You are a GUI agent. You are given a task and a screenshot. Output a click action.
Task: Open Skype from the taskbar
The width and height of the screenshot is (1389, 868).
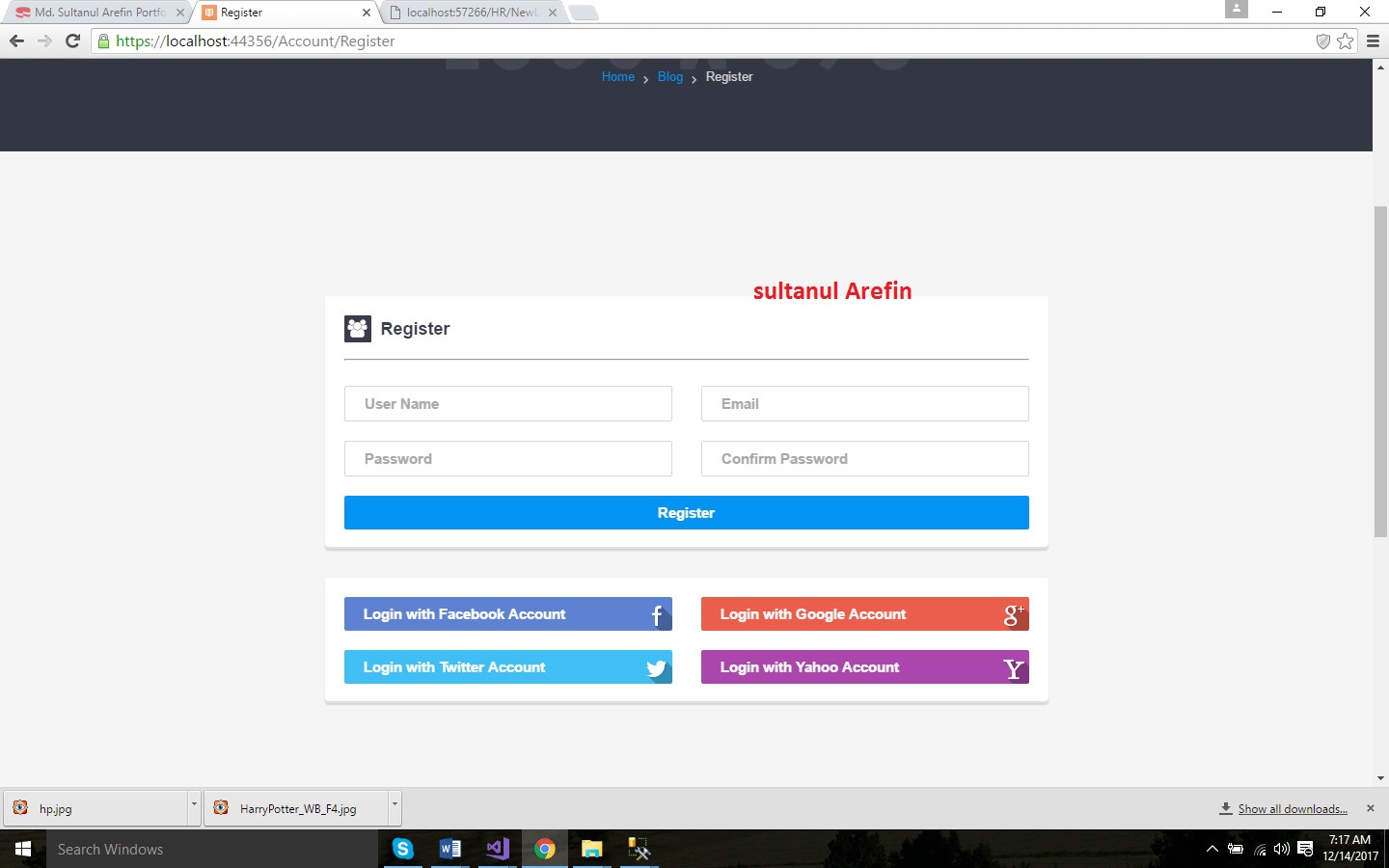[403, 849]
